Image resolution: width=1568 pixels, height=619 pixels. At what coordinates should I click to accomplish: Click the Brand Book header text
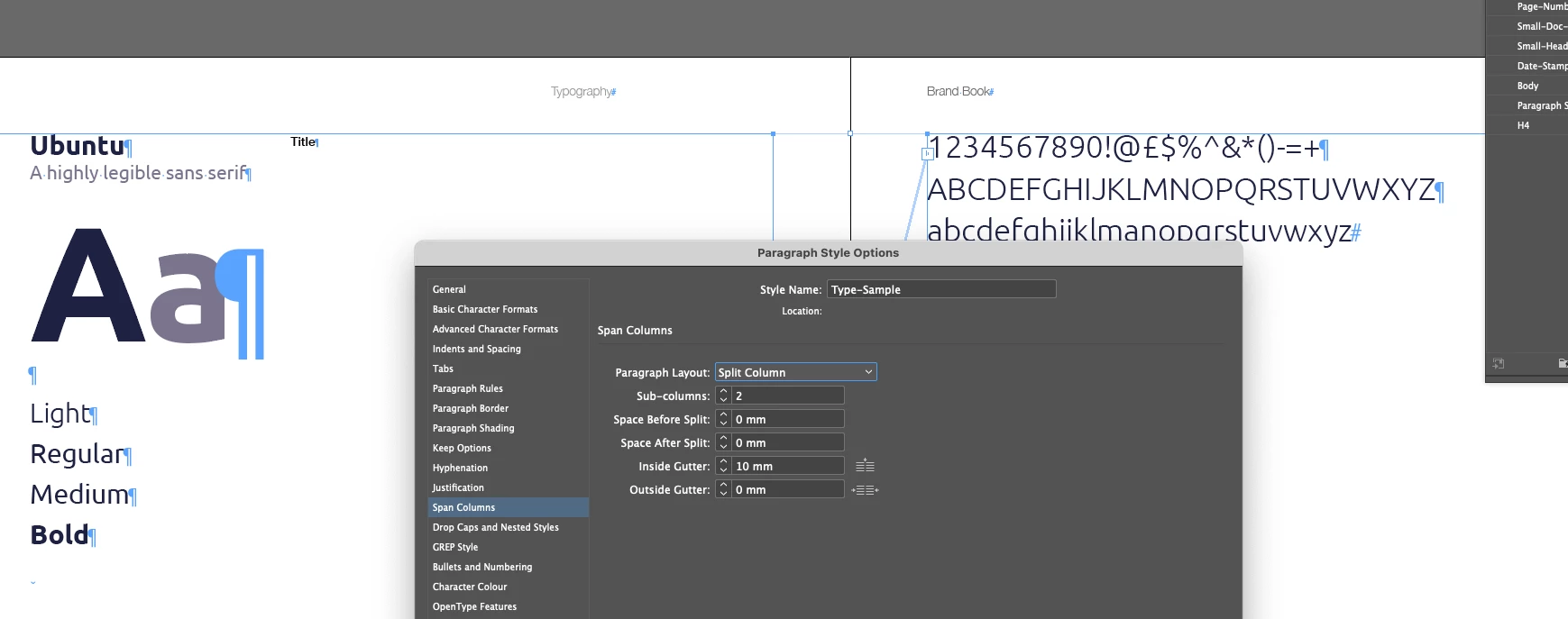pyautogui.click(x=958, y=92)
